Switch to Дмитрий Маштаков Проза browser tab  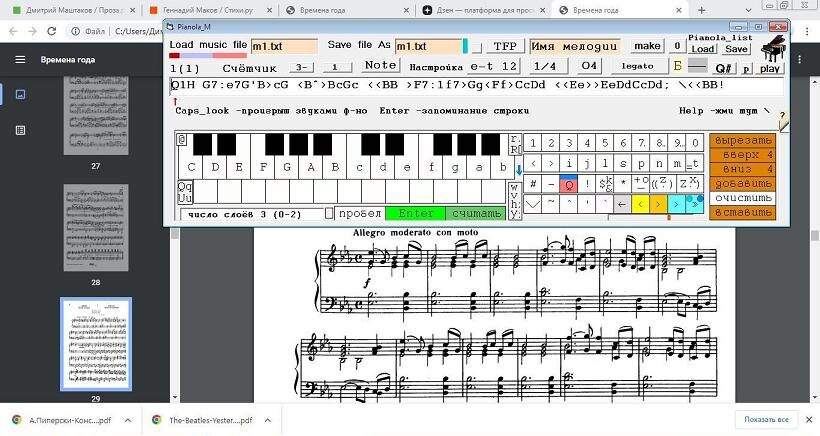click(x=73, y=10)
